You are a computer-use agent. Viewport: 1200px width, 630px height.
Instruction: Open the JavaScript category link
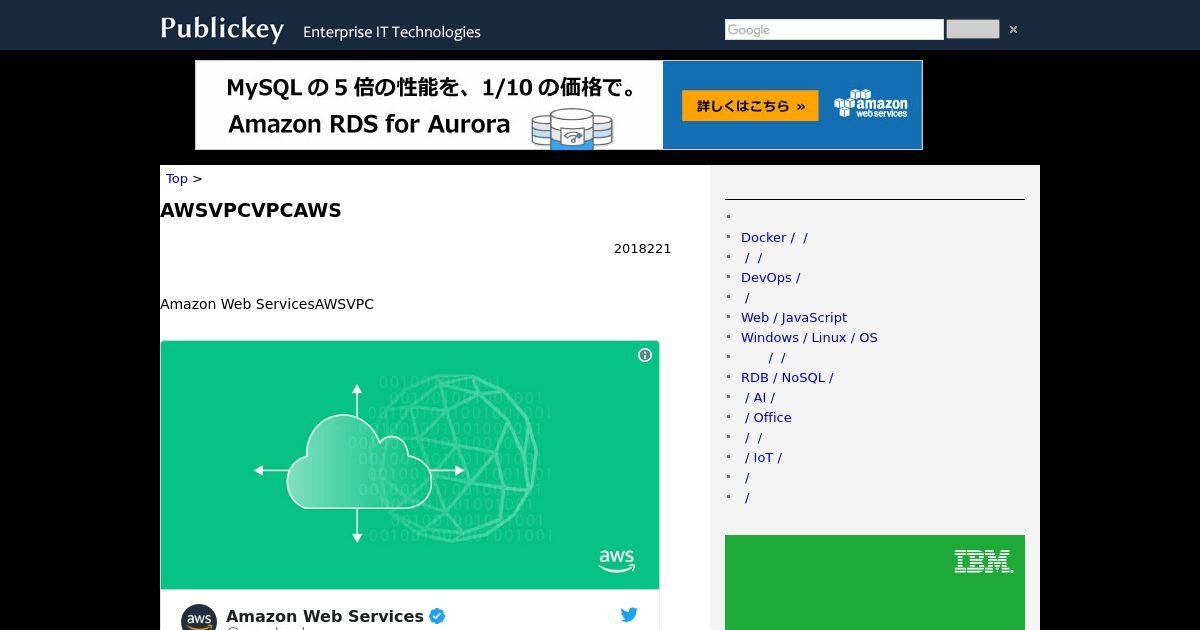coord(814,317)
